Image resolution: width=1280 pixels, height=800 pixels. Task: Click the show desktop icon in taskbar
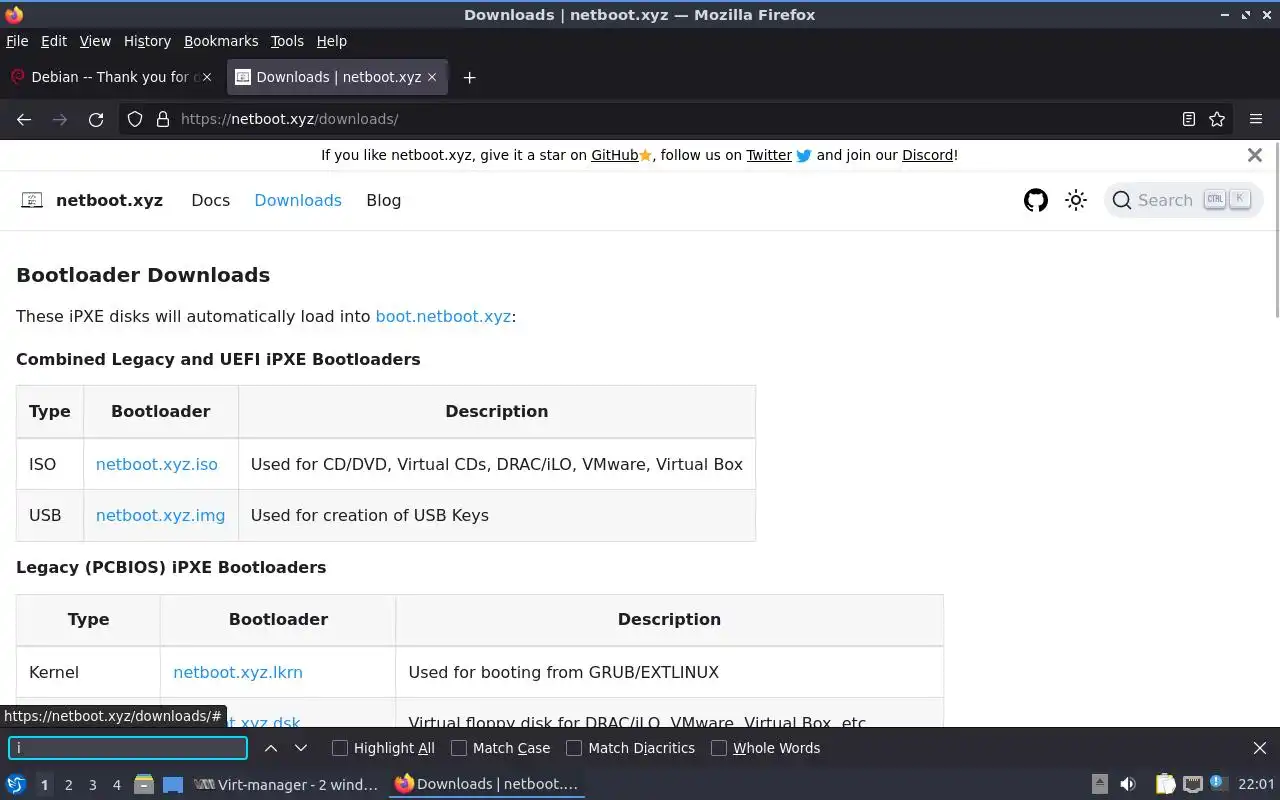coord(173,785)
